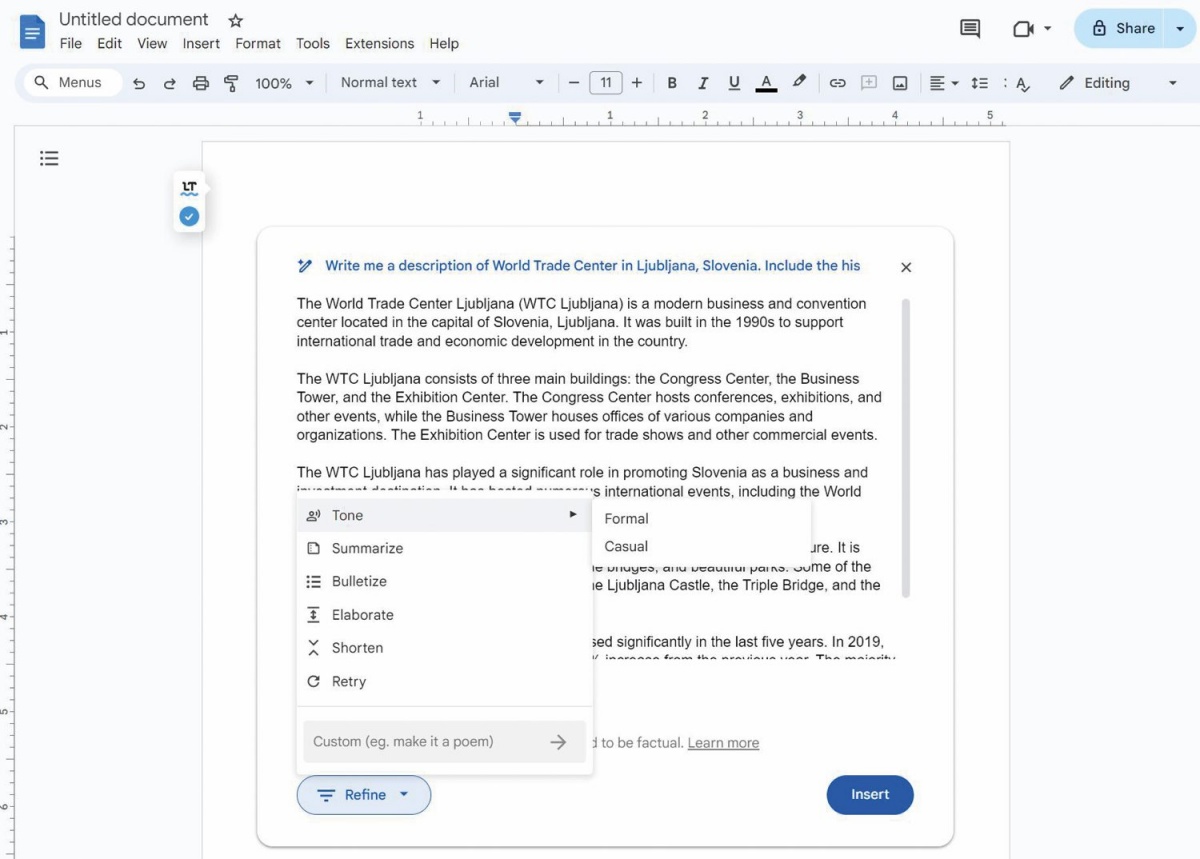Search the Menus box in the toolbar
1200x859 pixels.
72,83
